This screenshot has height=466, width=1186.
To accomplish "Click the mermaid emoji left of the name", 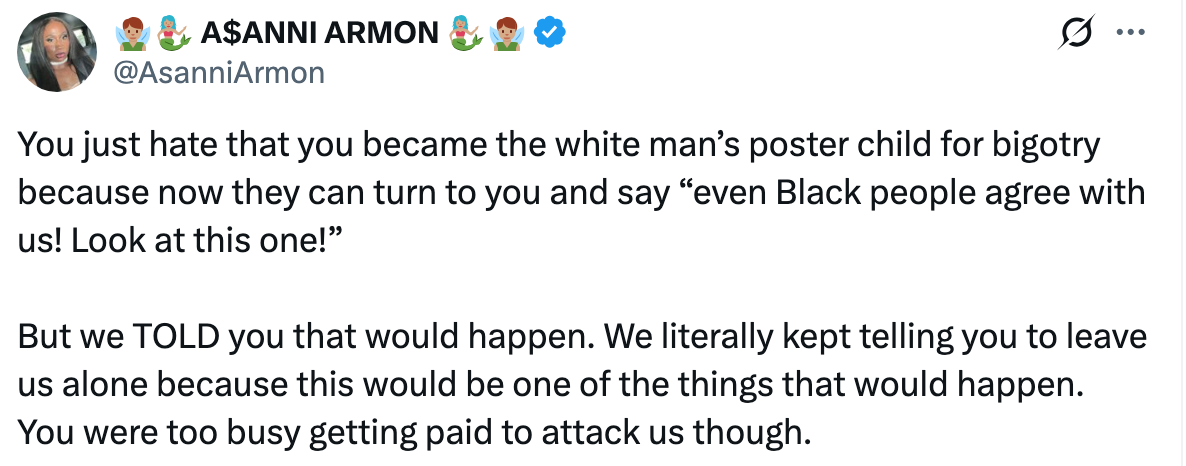I will (174, 34).
